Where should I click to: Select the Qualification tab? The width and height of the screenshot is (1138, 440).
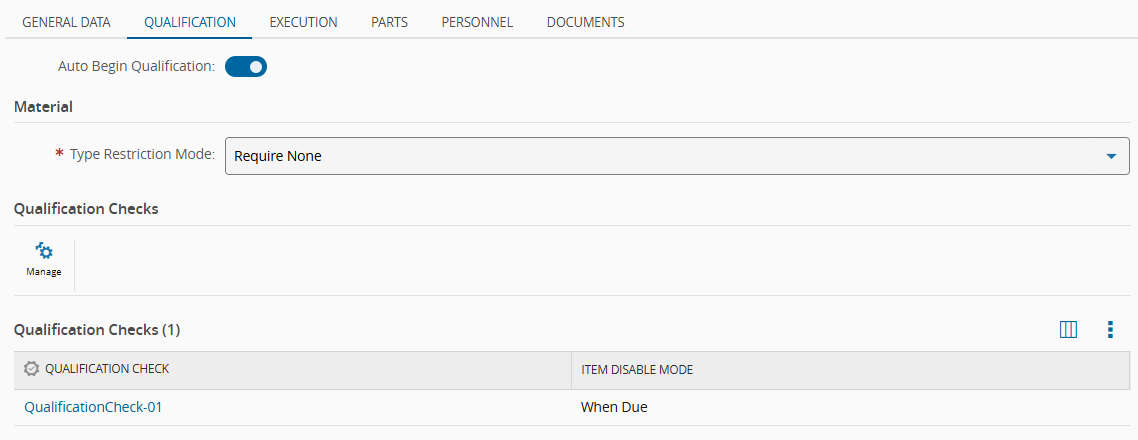pos(190,22)
